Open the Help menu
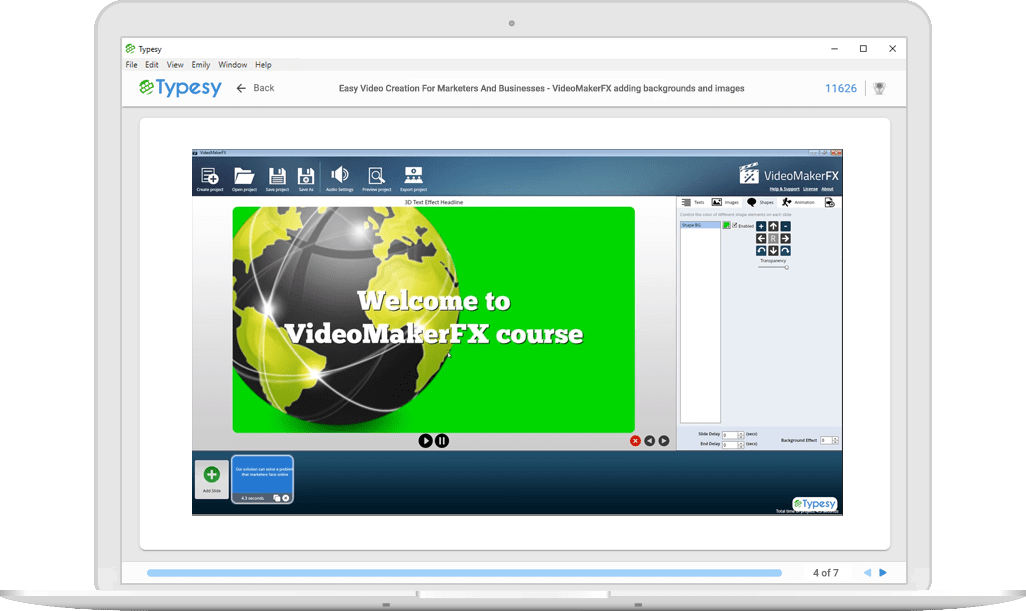1026x611 pixels. 263,65
